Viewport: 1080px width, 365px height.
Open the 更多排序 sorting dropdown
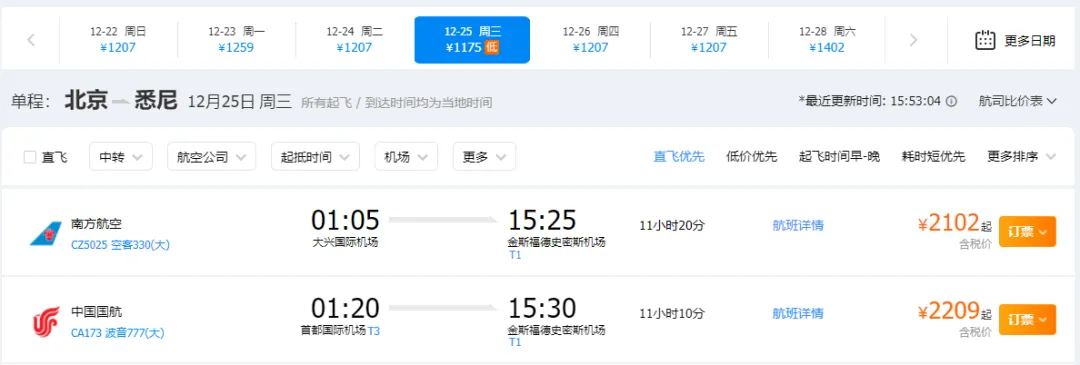[1021, 156]
